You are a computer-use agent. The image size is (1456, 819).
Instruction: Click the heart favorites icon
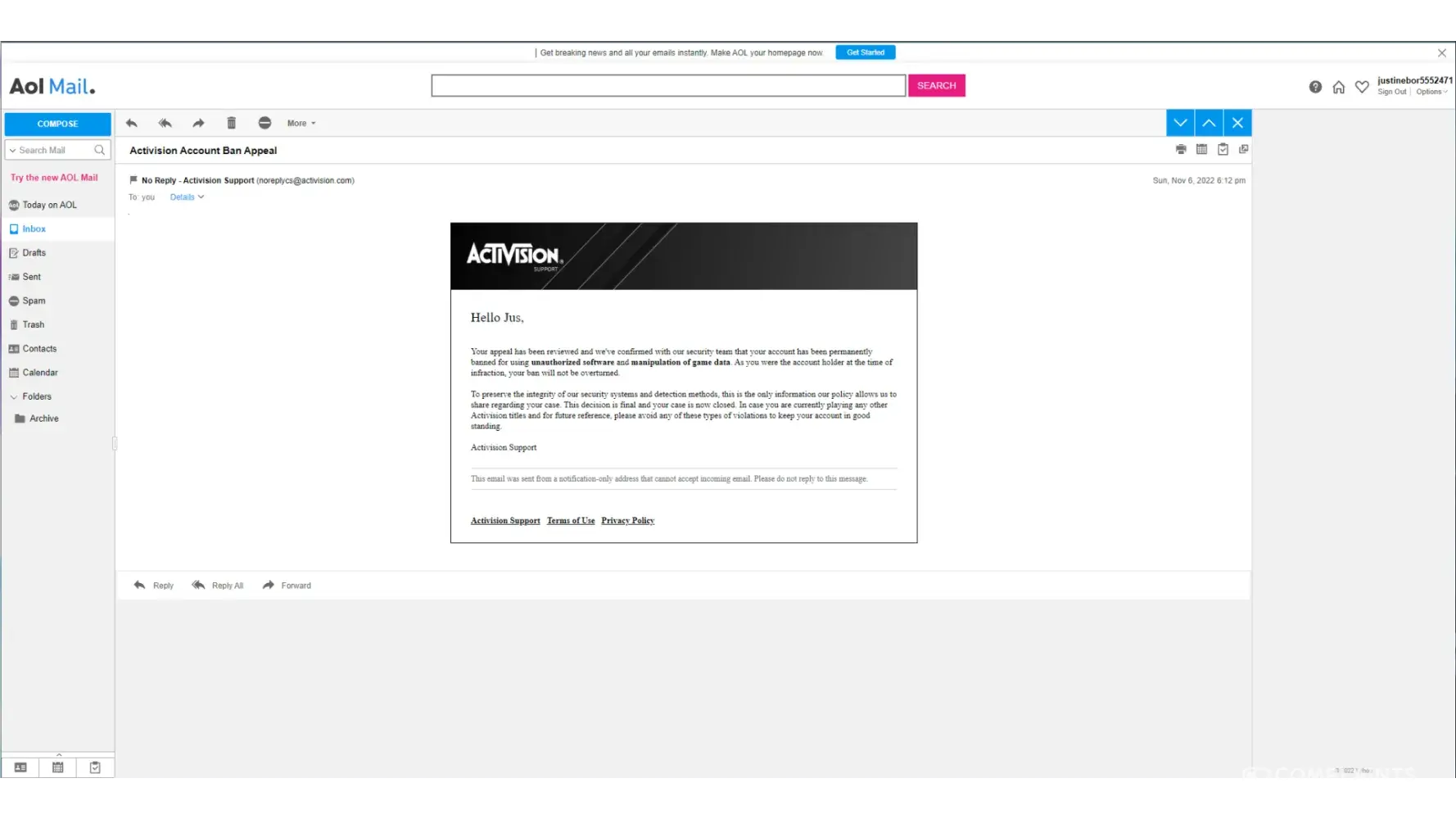(1362, 87)
